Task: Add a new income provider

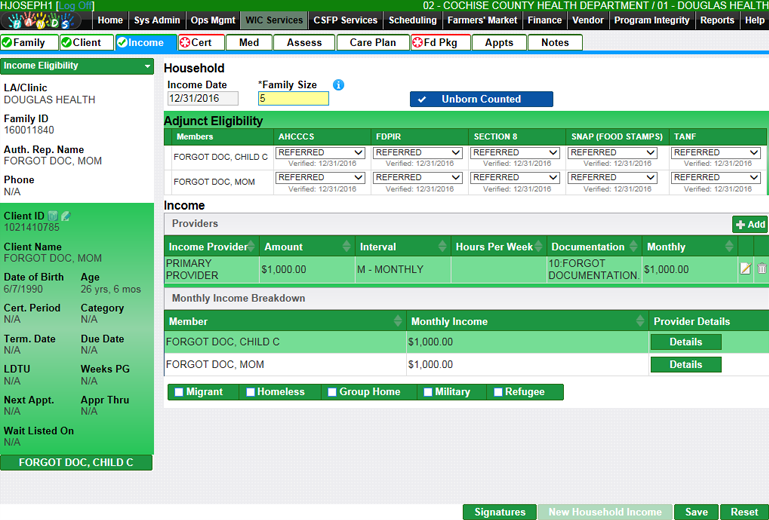Action: (x=750, y=225)
